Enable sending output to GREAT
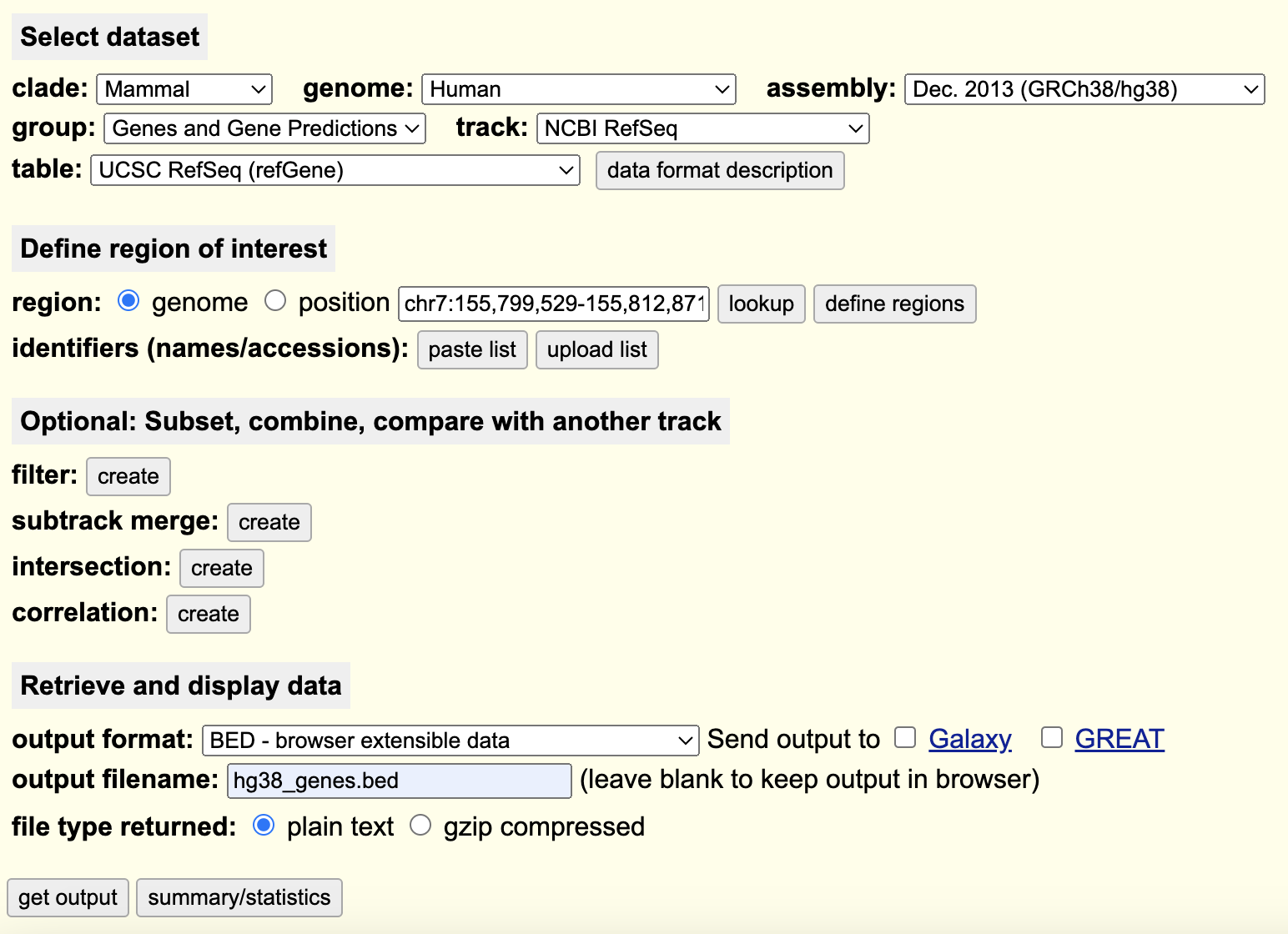The width and height of the screenshot is (1288, 934). click(1051, 738)
